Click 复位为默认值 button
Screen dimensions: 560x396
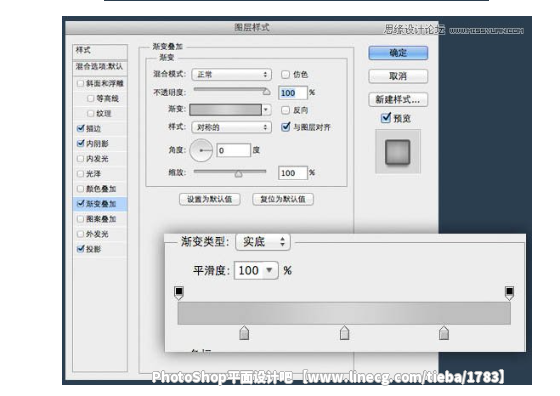coord(283,199)
